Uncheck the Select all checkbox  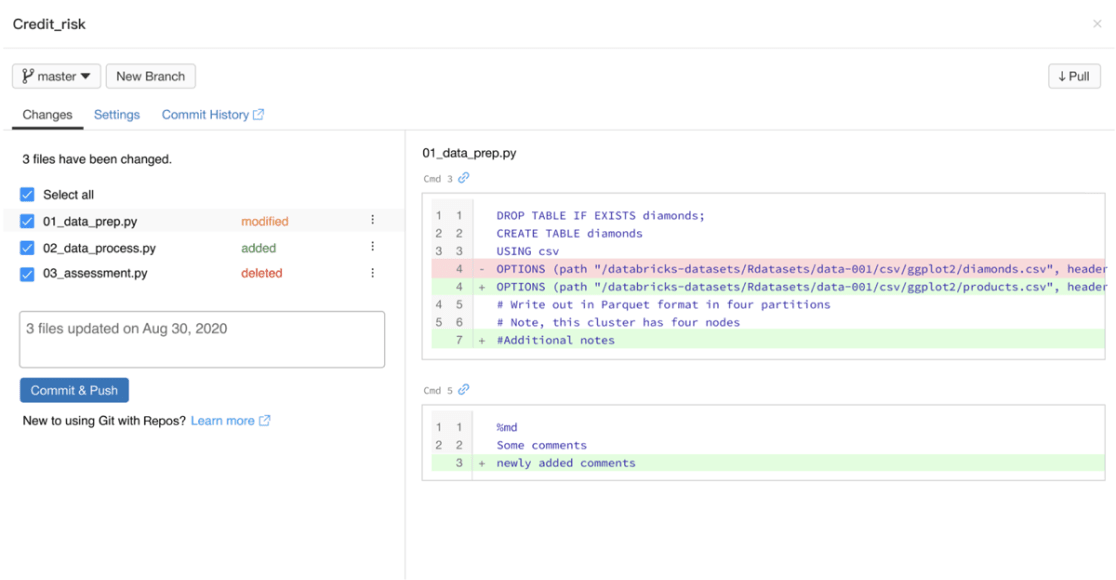[25, 194]
